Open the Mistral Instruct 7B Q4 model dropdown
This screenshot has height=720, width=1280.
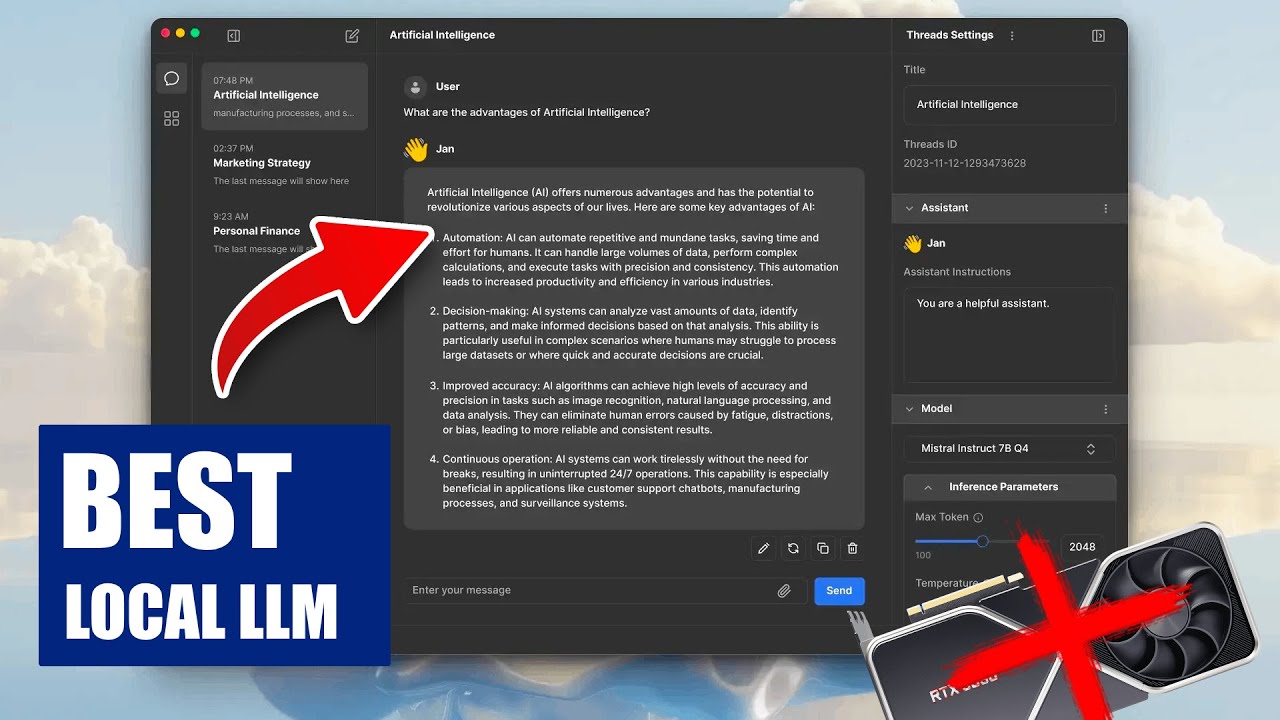[1009, 449]
